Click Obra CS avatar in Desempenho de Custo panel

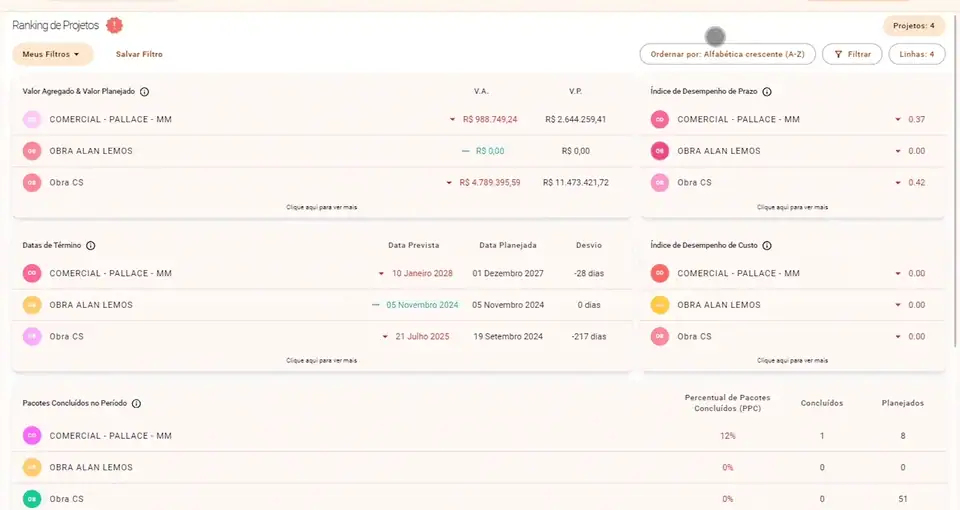tap(659, 336)
